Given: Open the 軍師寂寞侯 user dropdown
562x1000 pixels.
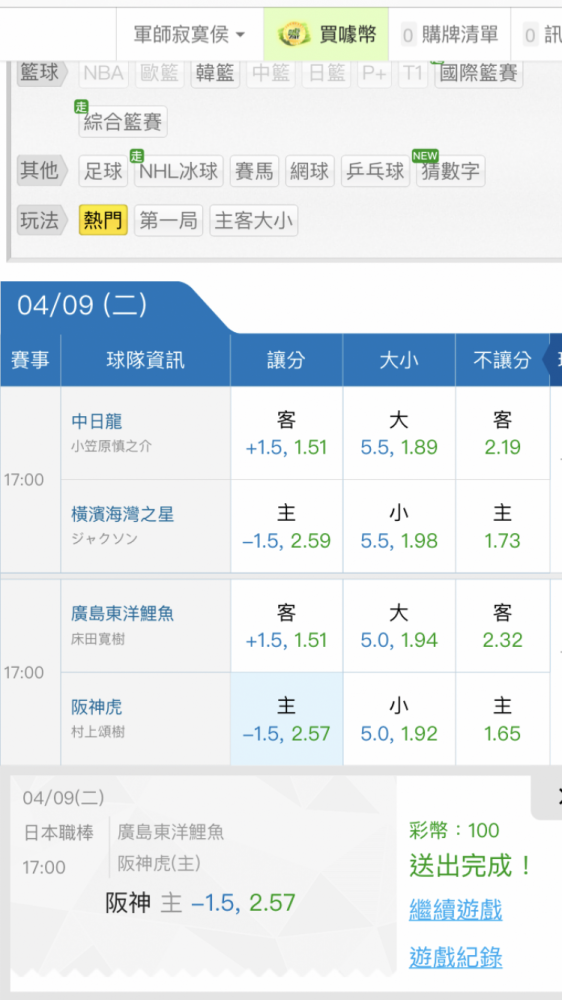Looking at the screenshot, I should 189,34.
